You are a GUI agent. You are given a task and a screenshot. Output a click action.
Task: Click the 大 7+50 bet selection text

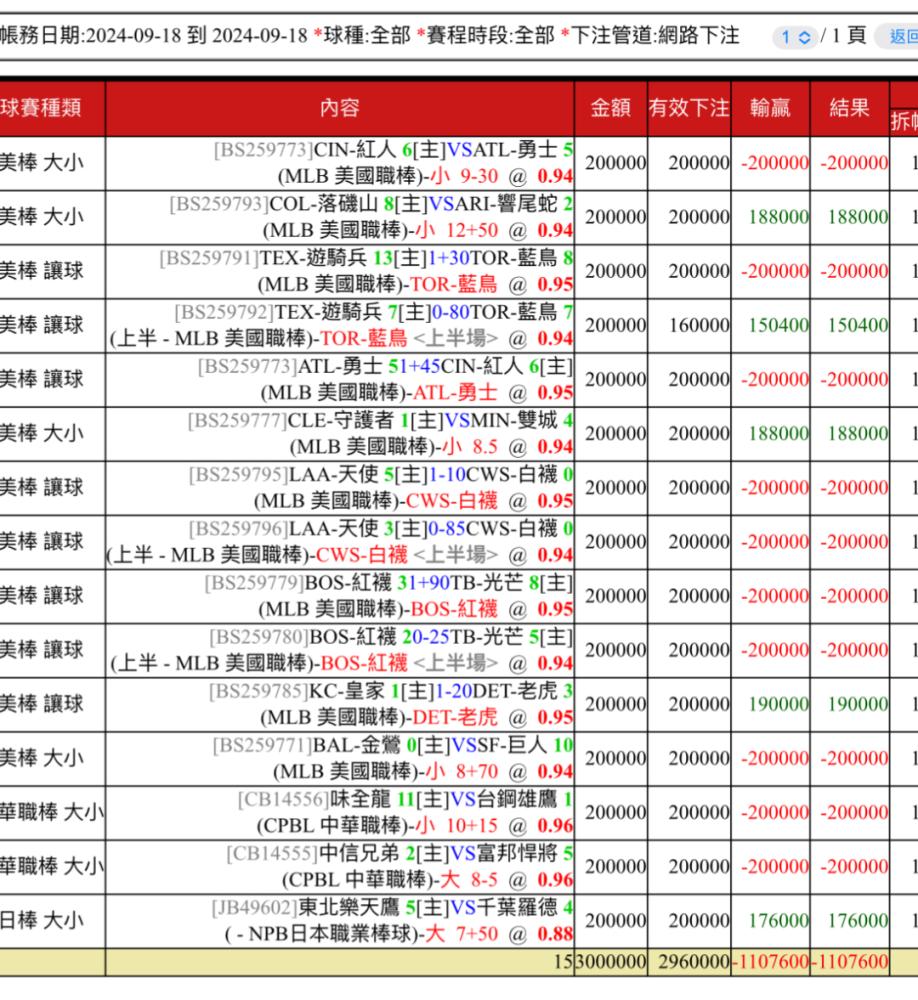(x=462, y=934)
